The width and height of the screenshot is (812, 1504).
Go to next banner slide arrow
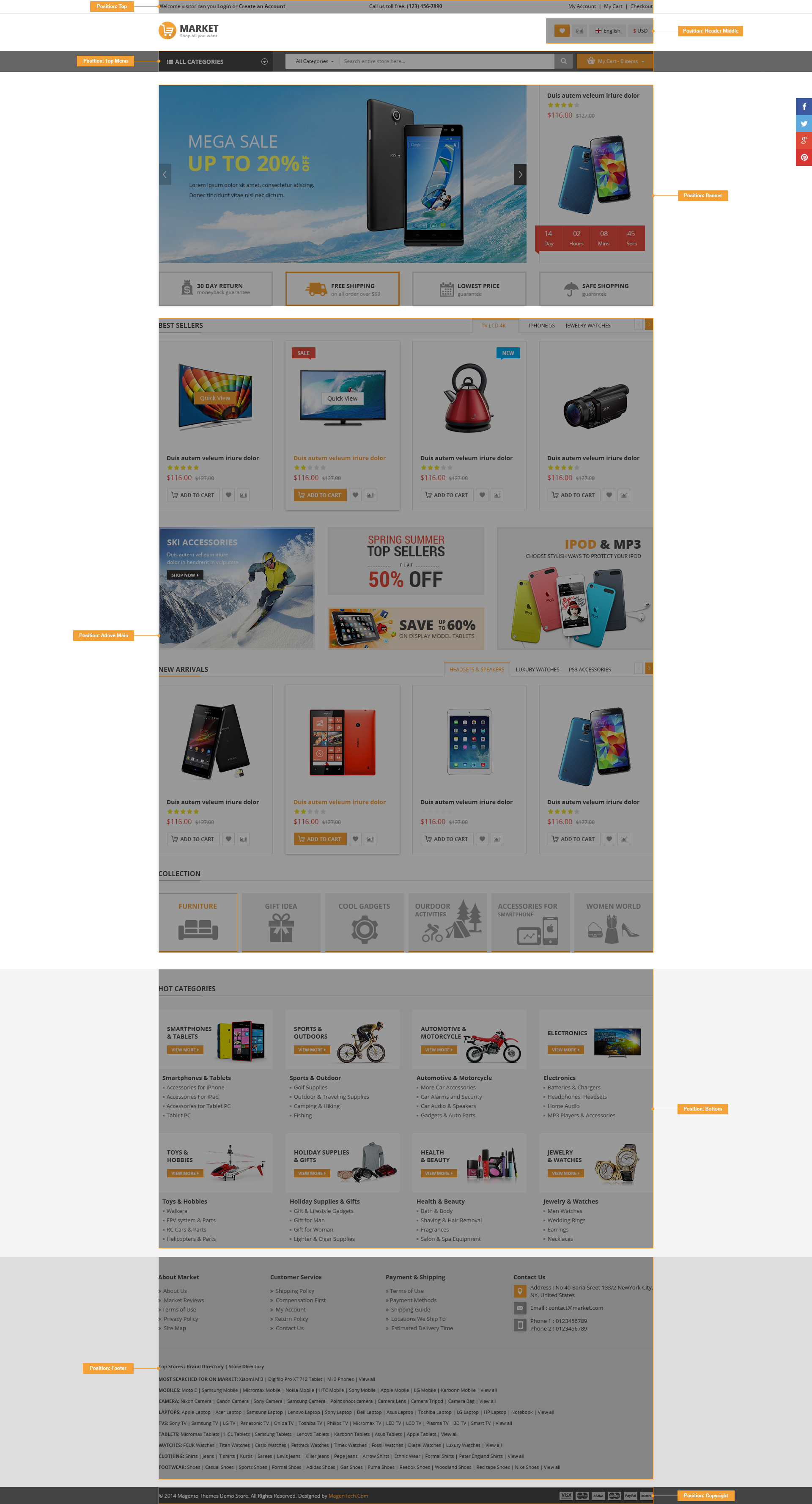tap(520, 174)
